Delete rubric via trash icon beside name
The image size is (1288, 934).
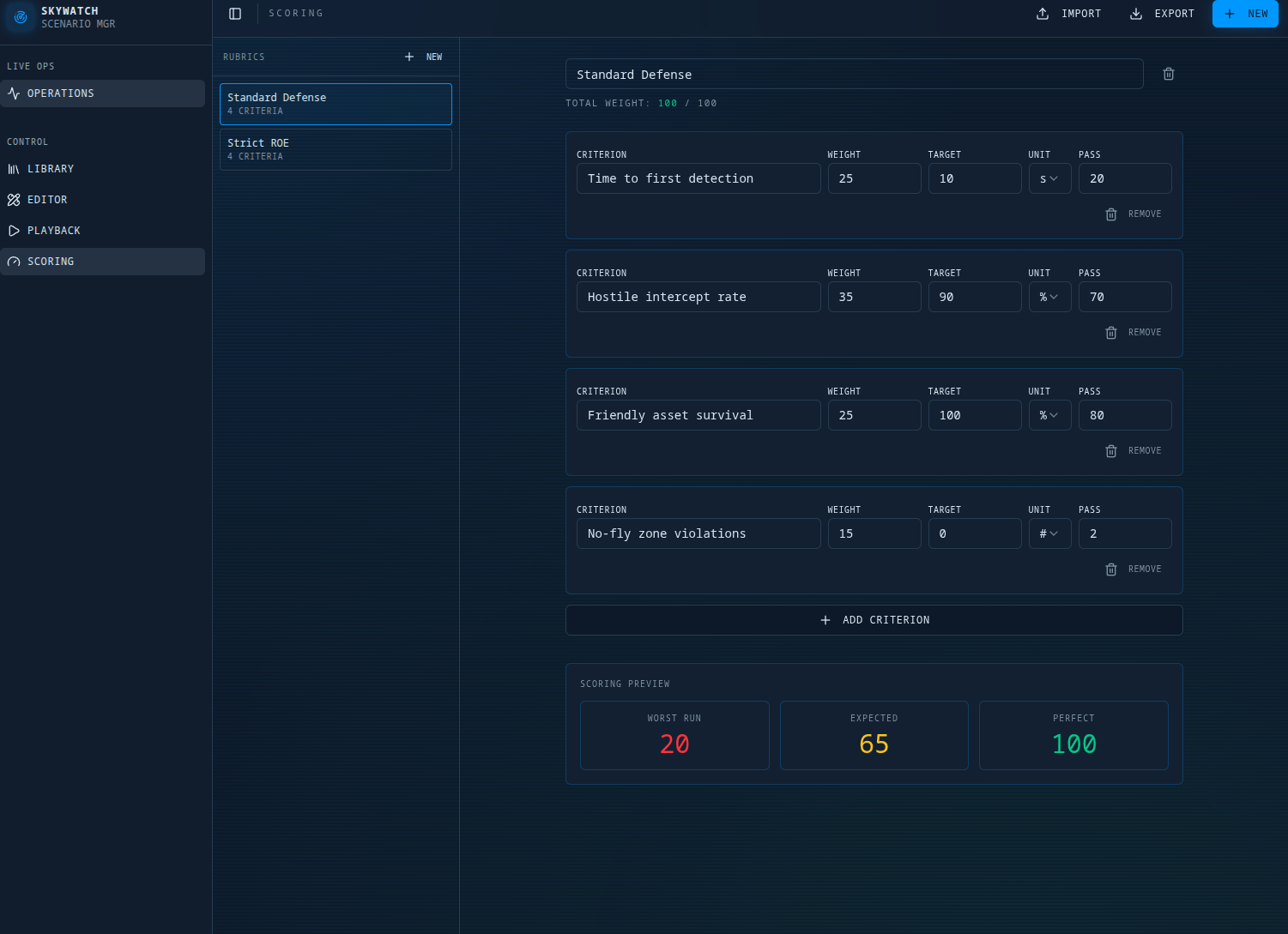[1169, 74]
